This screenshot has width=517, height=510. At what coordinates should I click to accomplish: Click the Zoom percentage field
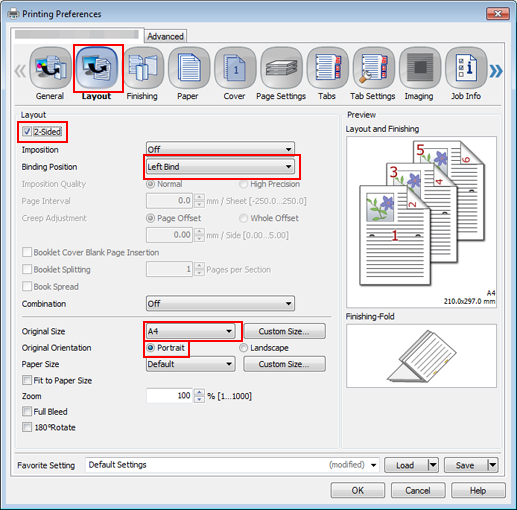169,396
